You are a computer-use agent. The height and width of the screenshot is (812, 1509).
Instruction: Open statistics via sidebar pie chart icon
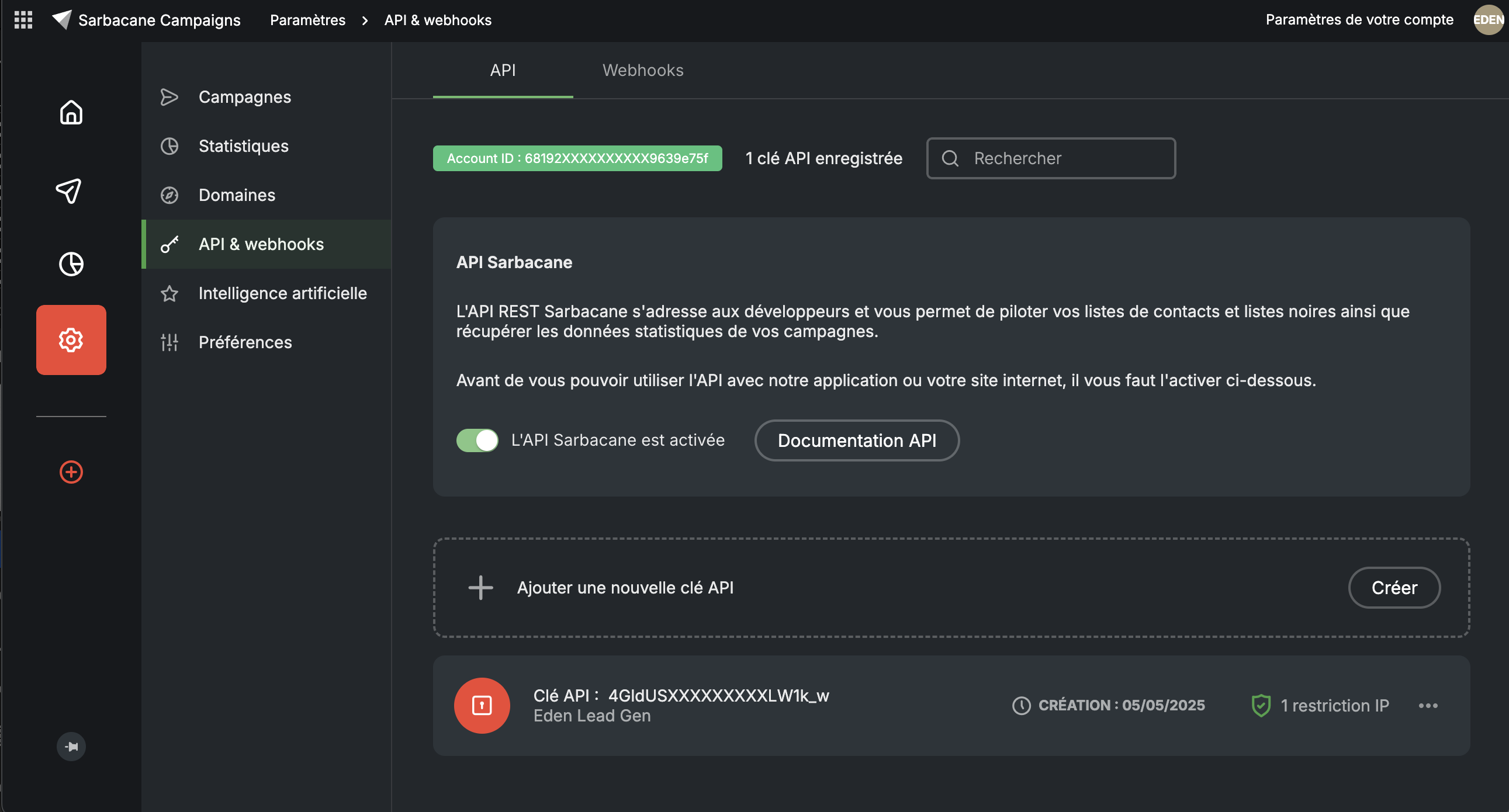coord(71,263)
